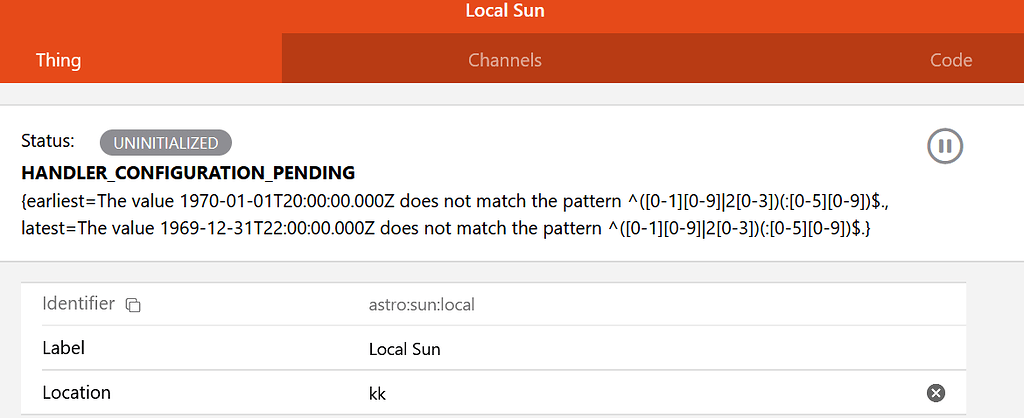Image resolution: width=1024 pixels, height=418 pixels.
Task: Switch to the Channels tab
Action: (505, 60)
